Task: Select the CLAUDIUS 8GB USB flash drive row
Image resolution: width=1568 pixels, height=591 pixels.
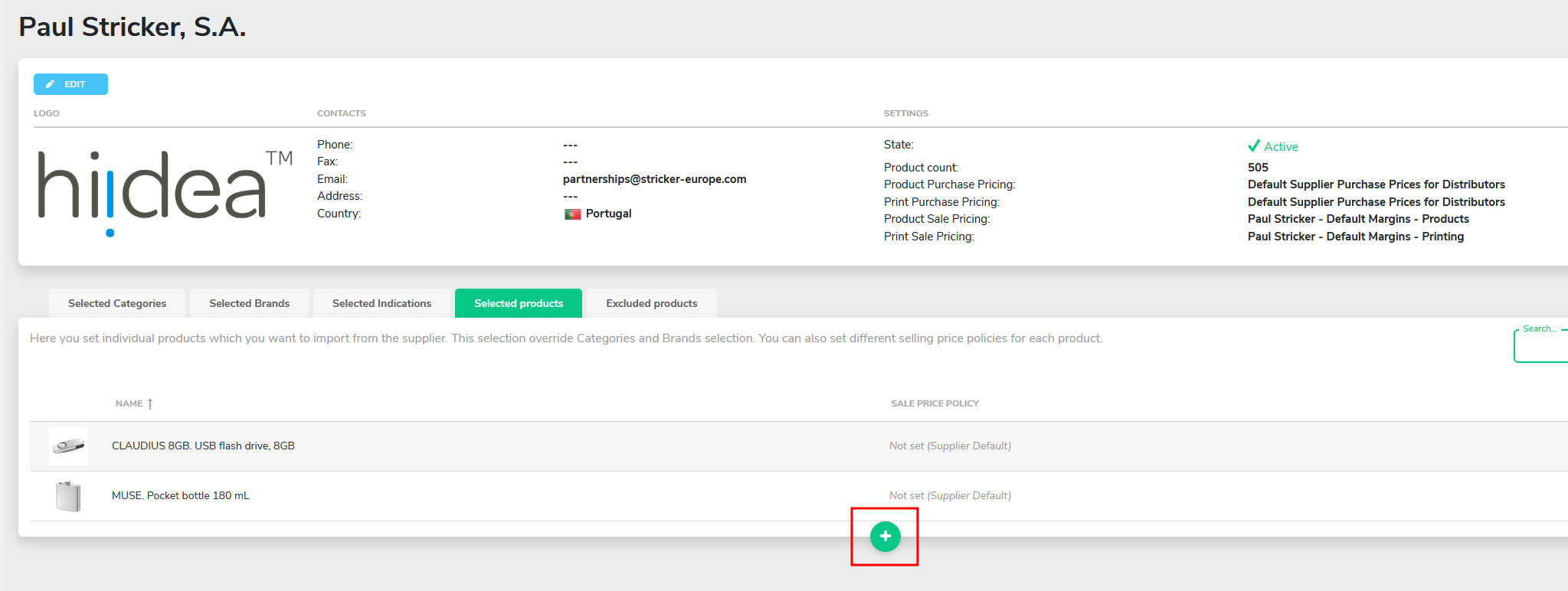Action: [799, 446]
